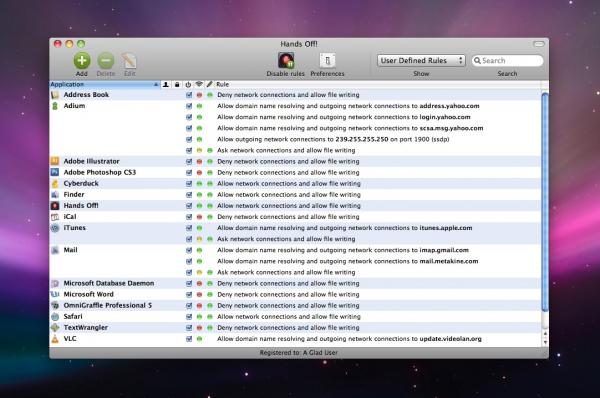Select the Microsoft Database Daemon name
The height and width of the screenshot is (398, 600).
(x=109, y=283)
